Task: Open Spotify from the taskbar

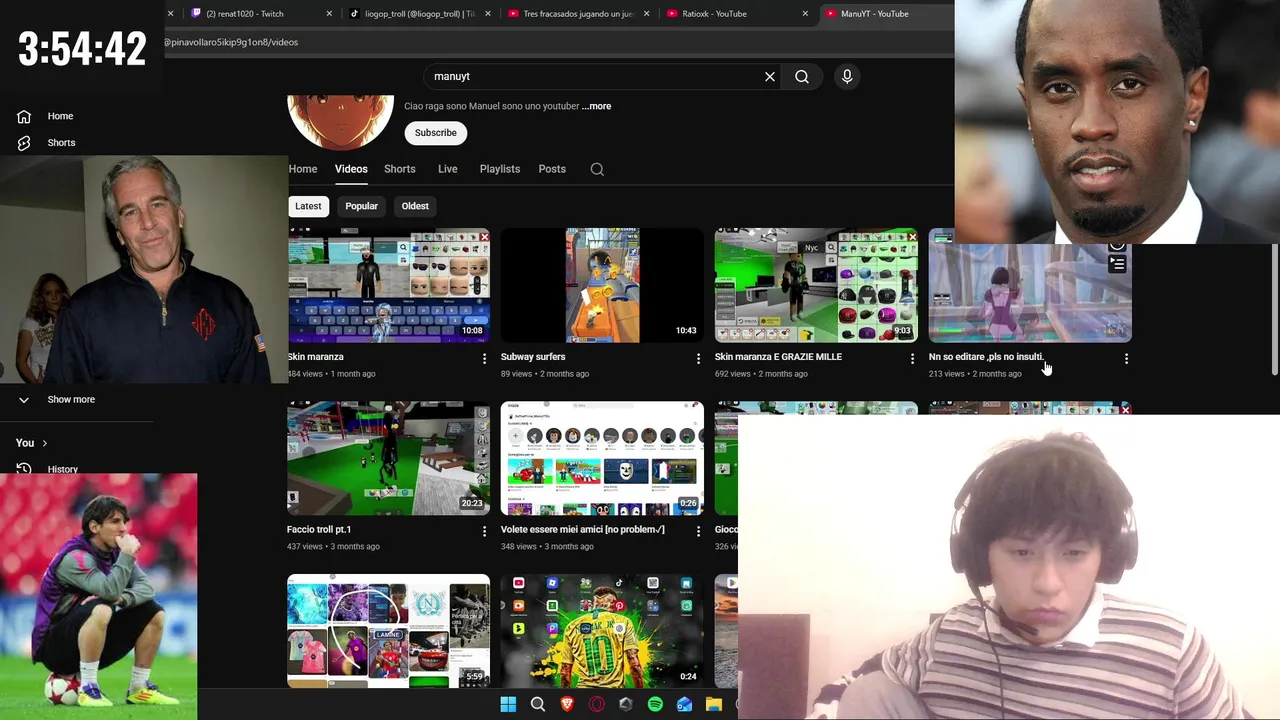Action: click(x=655, y=704)
